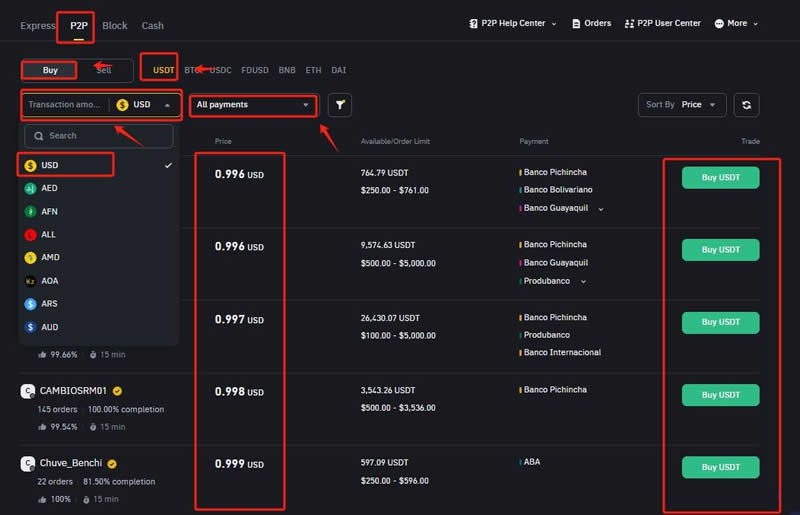
Task: Click the Banco Internacional payment label
Action: [x=562, y=353]
